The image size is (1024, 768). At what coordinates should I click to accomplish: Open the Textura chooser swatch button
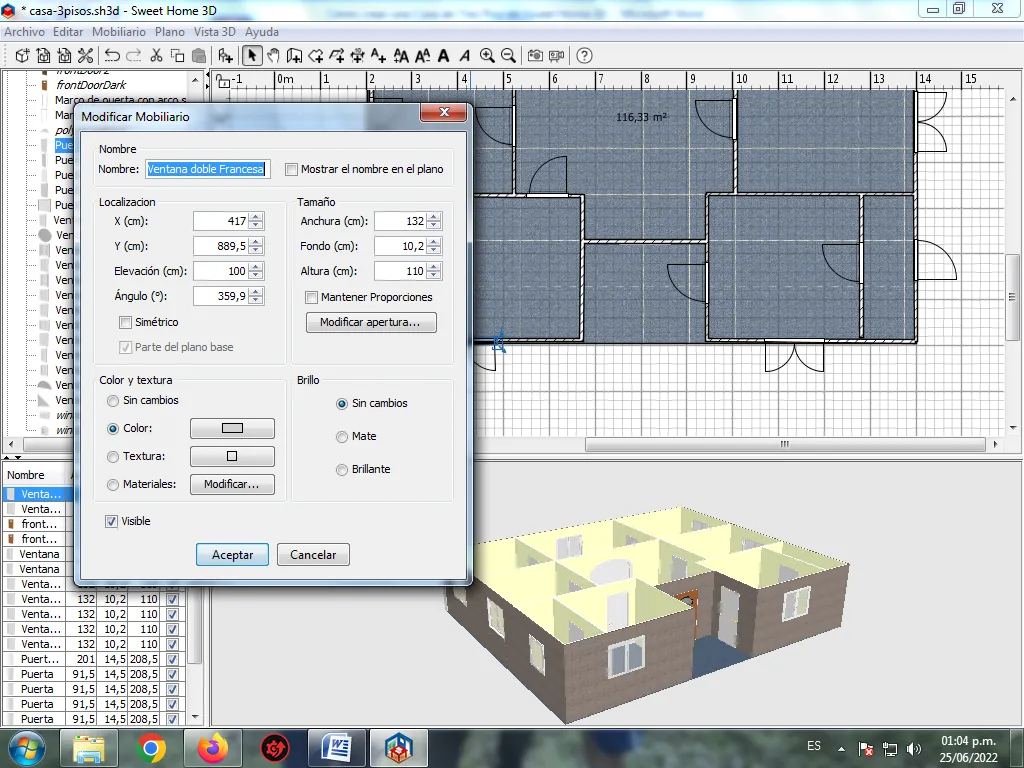(232, 456)
